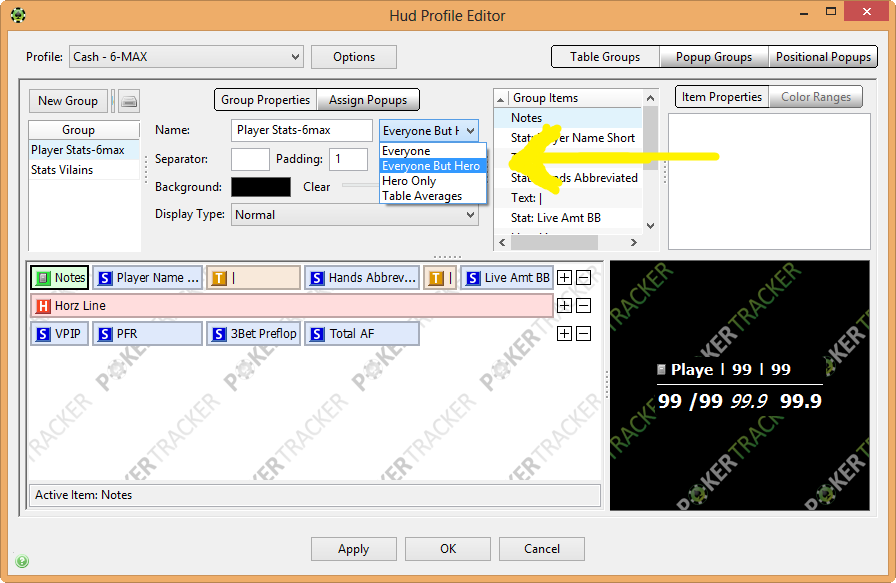
Task: Click the S icon of Live Amt BB
Action: point(473,278)
